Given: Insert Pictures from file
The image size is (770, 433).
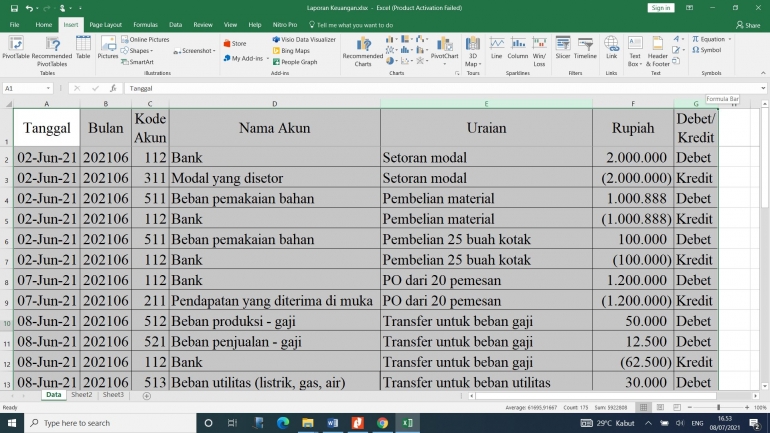Looking at the screenshot, I should click(108, 48).
